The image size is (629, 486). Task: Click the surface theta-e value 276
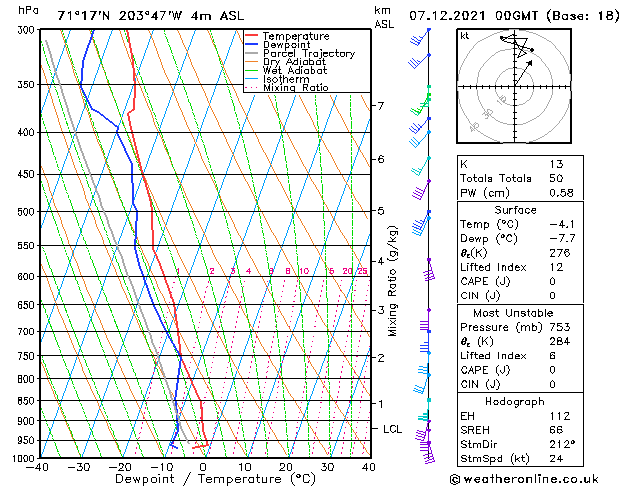click(560, 253)
